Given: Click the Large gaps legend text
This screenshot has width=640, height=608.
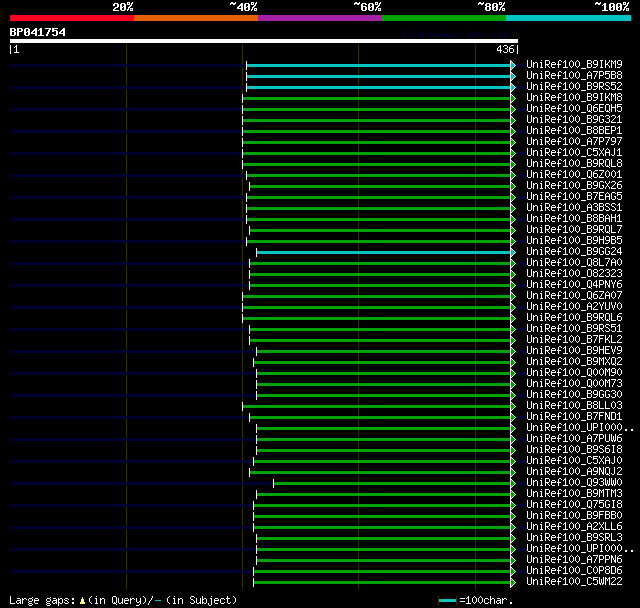Looking at the screenshot, I should (42, 601).
